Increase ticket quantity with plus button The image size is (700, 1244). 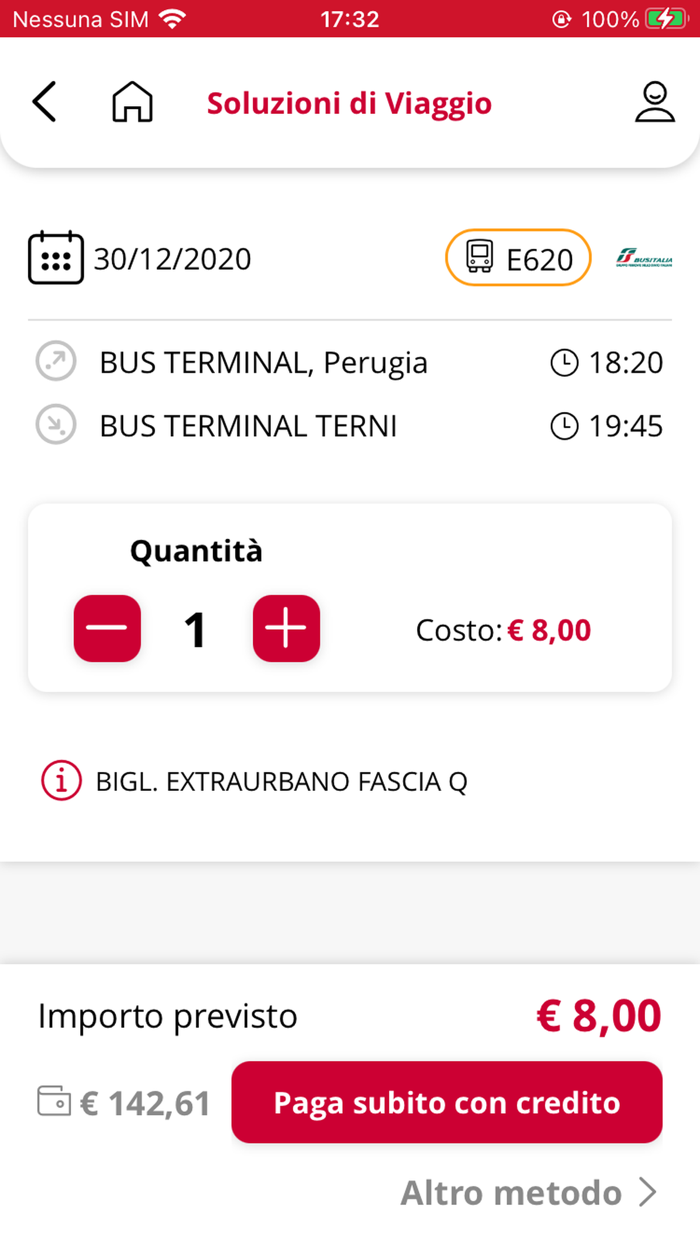(x=286, y=629)
